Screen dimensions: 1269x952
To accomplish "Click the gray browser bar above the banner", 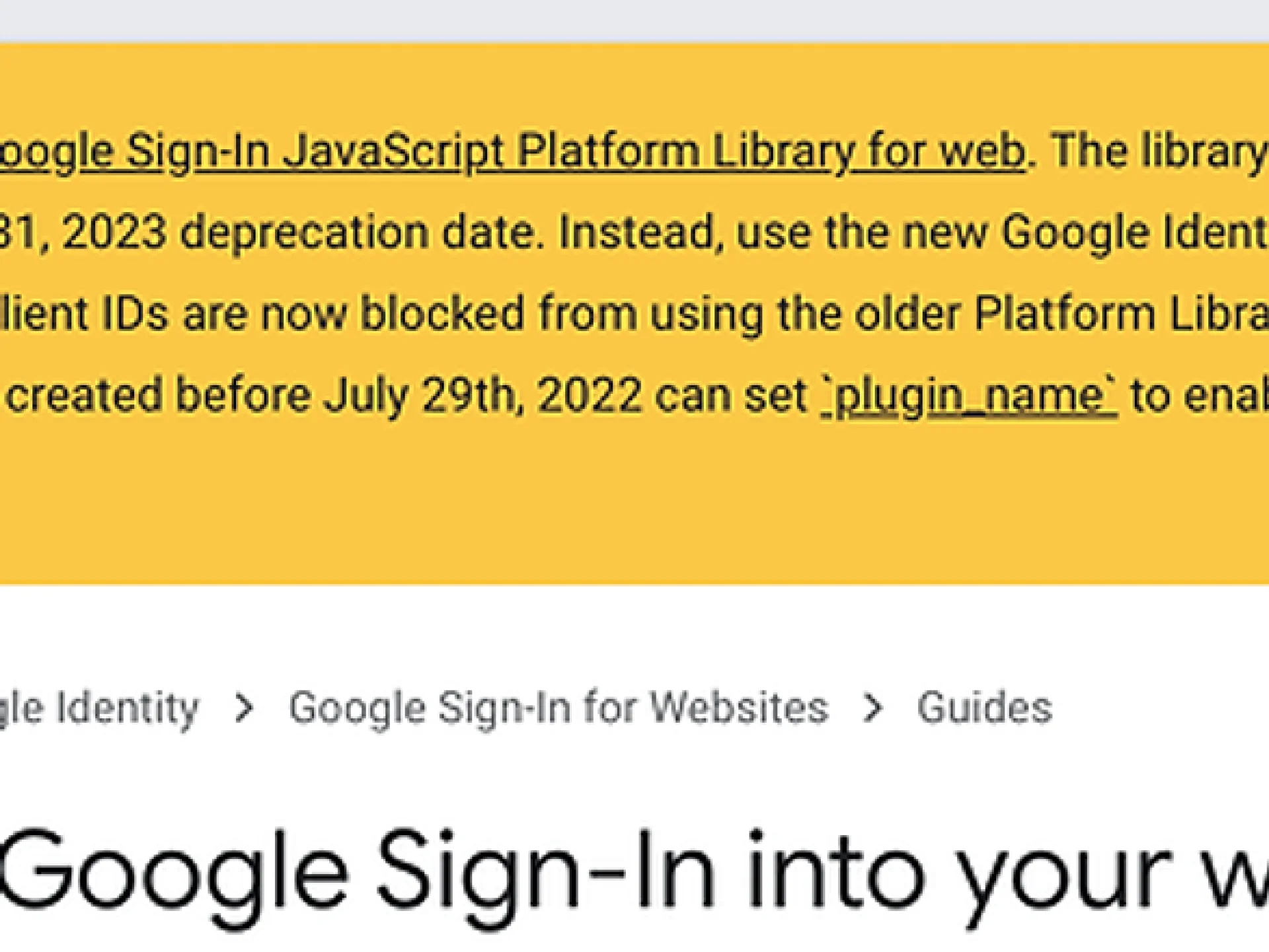I will click(634, 20).
